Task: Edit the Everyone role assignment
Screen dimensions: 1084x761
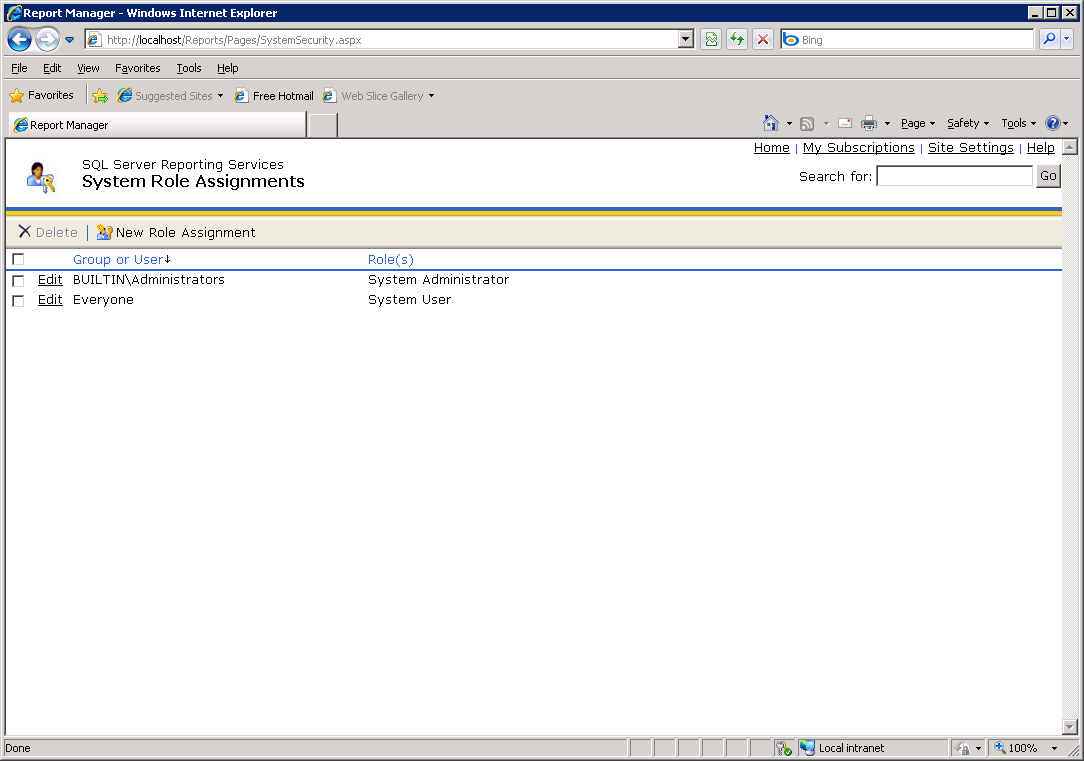Action: tap(50, 299)
